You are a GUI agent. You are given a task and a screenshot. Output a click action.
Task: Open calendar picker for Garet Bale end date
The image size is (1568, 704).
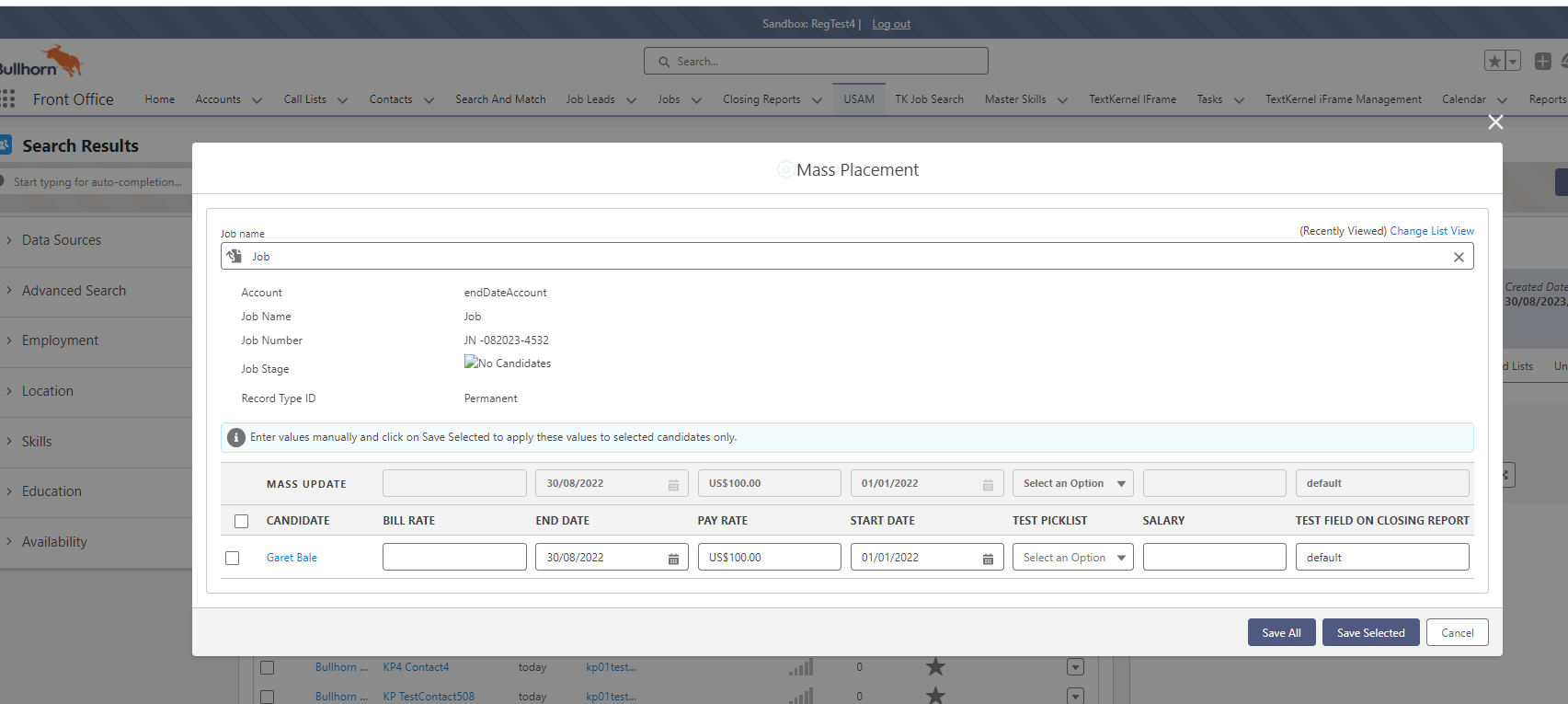tap(673, 559)
